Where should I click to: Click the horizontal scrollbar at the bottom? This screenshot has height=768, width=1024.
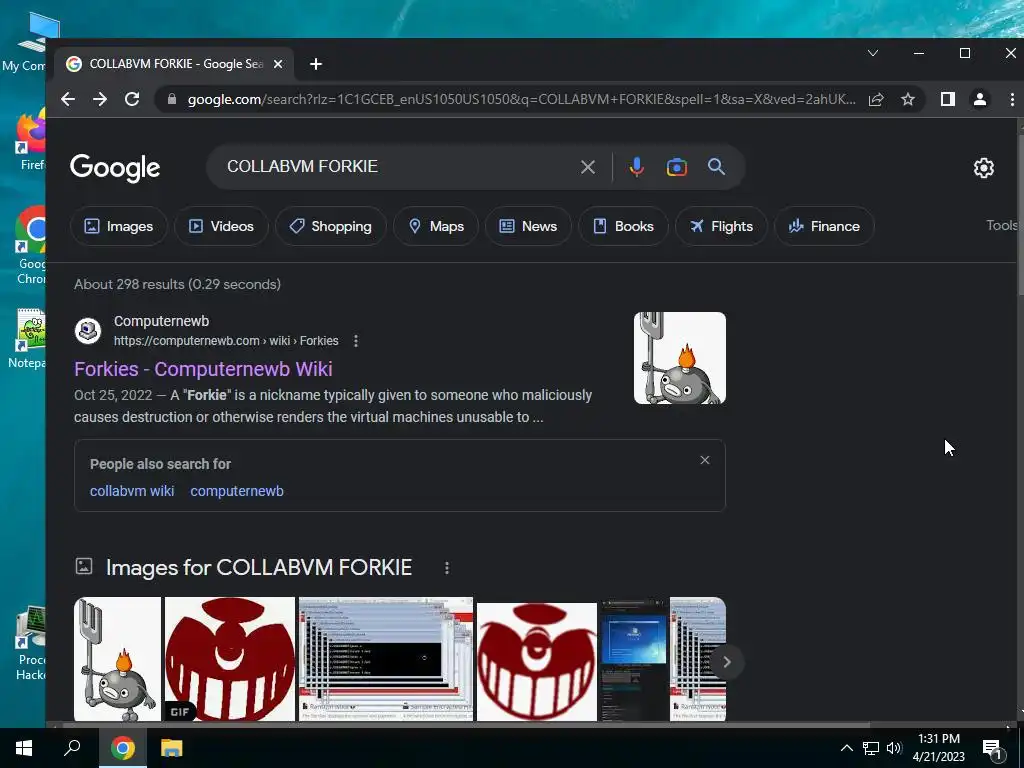click(464, 725)
